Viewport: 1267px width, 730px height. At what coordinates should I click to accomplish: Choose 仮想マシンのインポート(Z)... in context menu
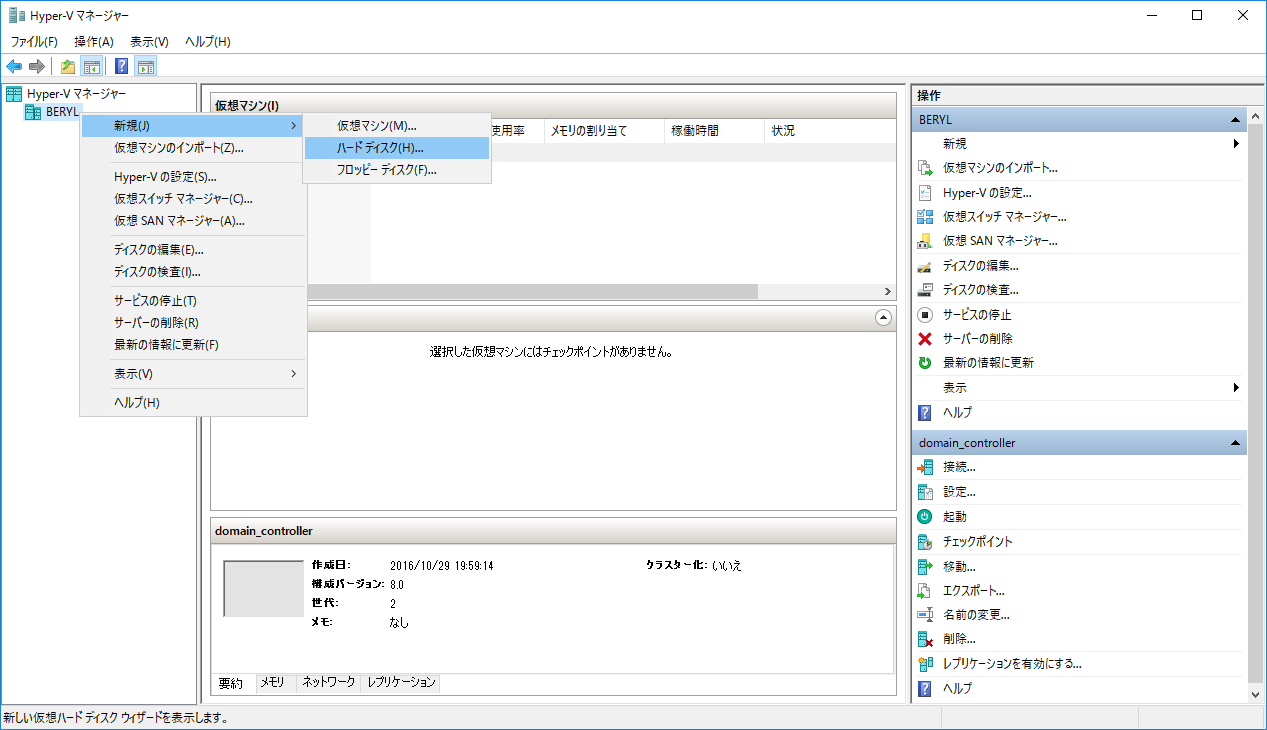tap(193, 148)
